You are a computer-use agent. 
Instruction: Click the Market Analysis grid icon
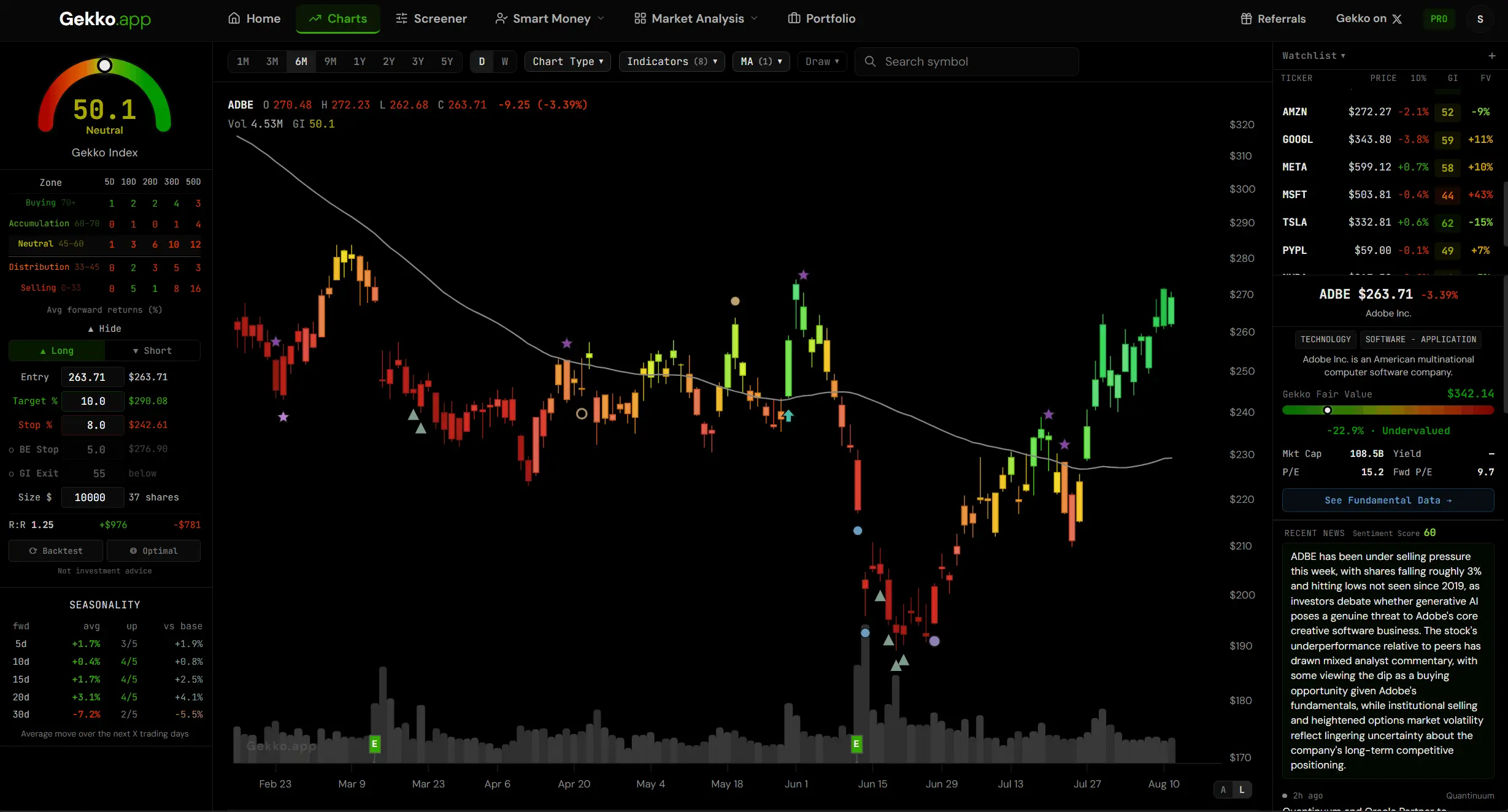[640, 18]
